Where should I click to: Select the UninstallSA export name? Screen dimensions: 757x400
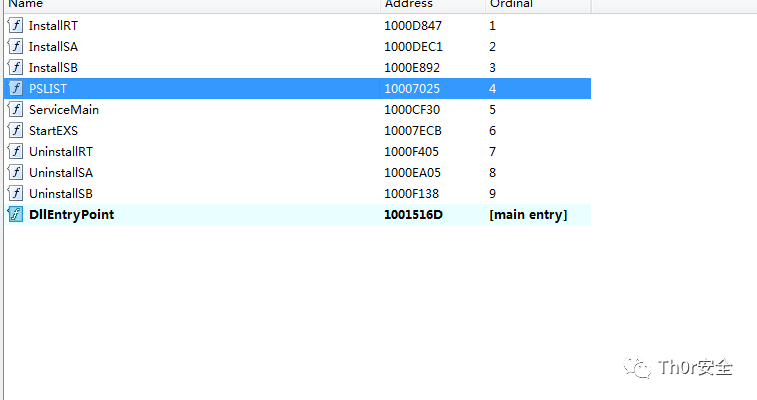pos(61,173)
